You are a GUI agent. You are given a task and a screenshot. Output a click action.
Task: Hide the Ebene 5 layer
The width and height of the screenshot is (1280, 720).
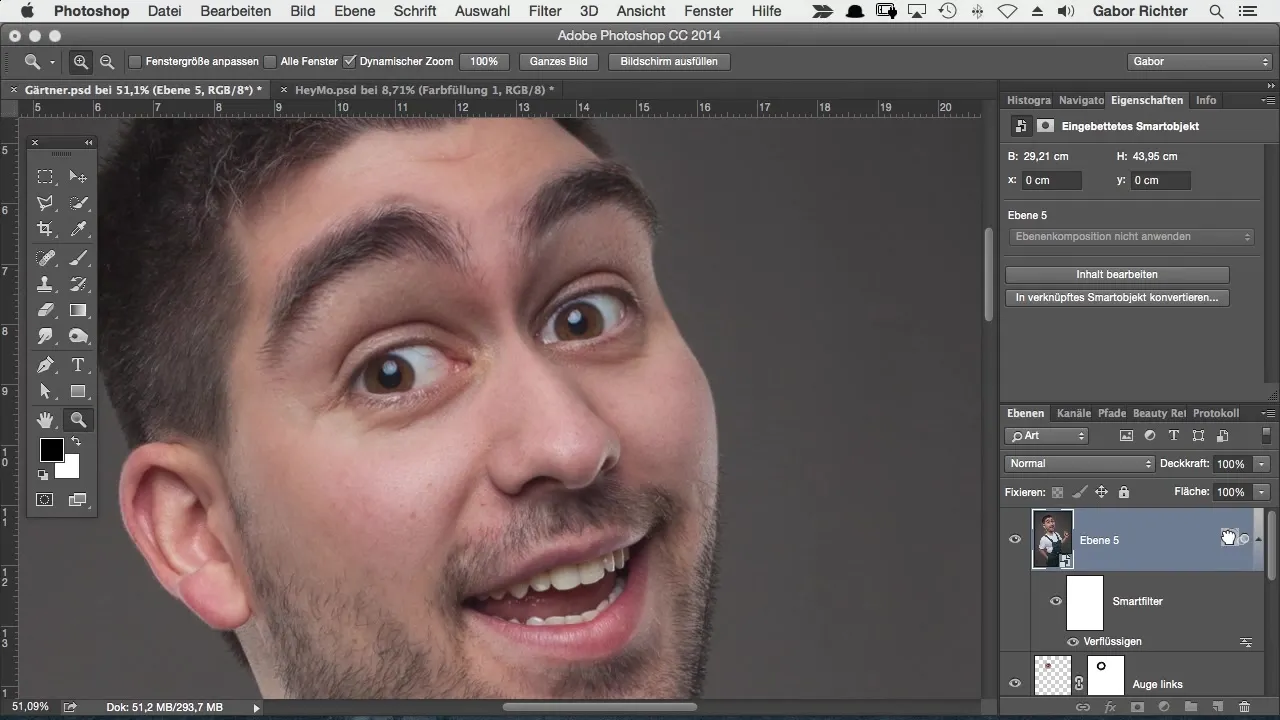(1015, 539)
